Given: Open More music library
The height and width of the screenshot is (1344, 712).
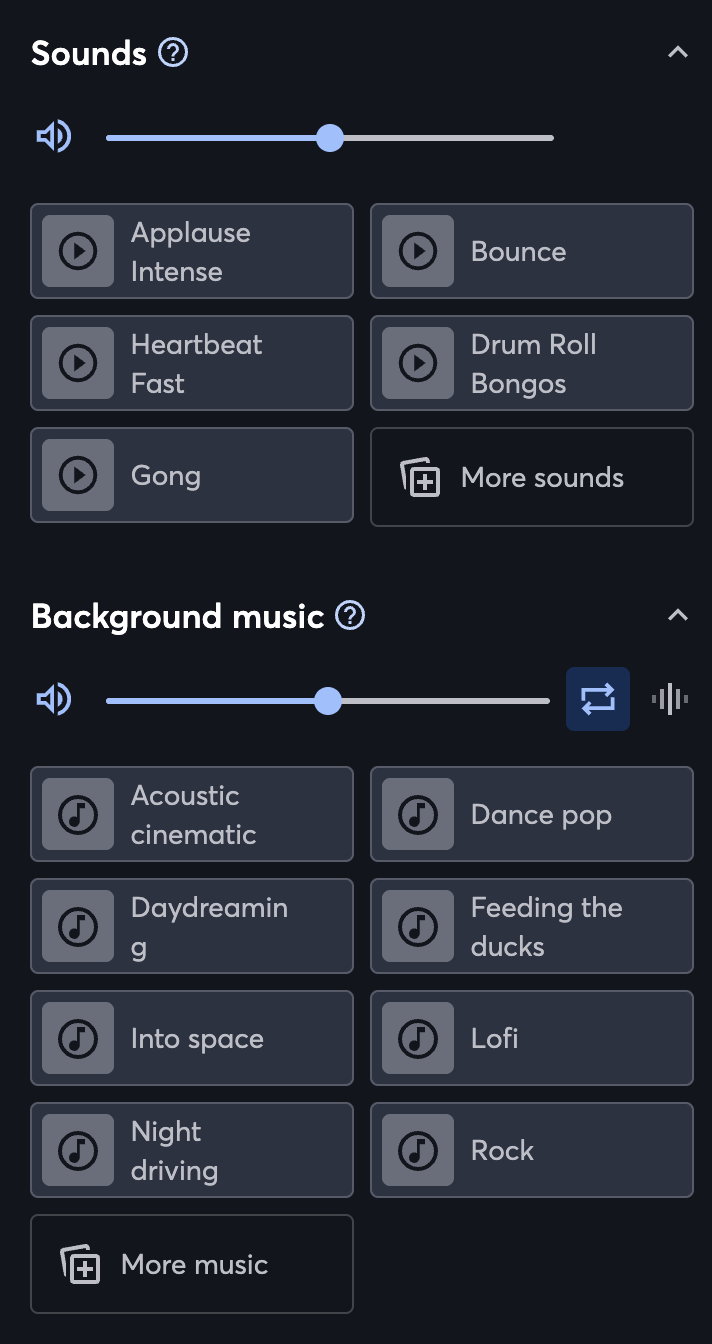Looking at the screenshot, I should pos(191,1264).
